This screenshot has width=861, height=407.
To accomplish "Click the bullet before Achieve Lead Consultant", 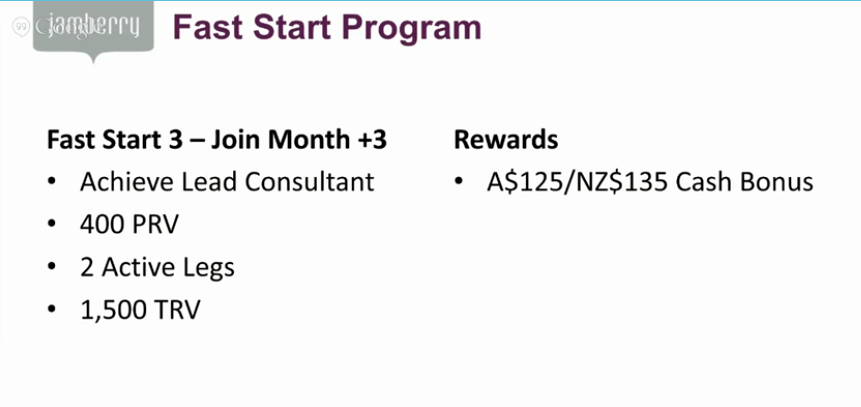I will (x=52, y=182).
